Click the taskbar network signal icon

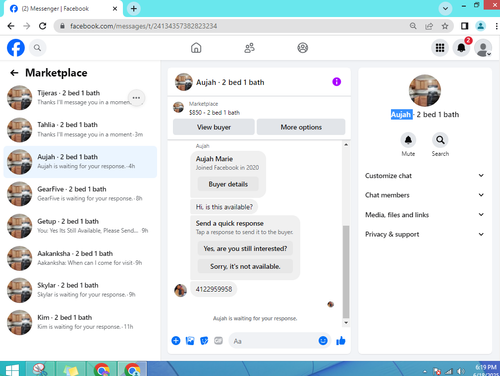click(449, 371)
